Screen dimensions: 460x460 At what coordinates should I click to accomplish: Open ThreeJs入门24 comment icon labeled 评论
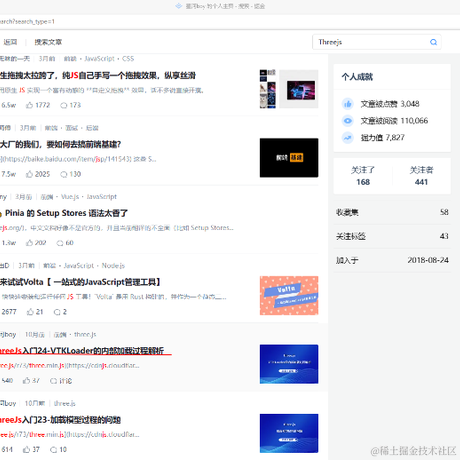(53, 381)
